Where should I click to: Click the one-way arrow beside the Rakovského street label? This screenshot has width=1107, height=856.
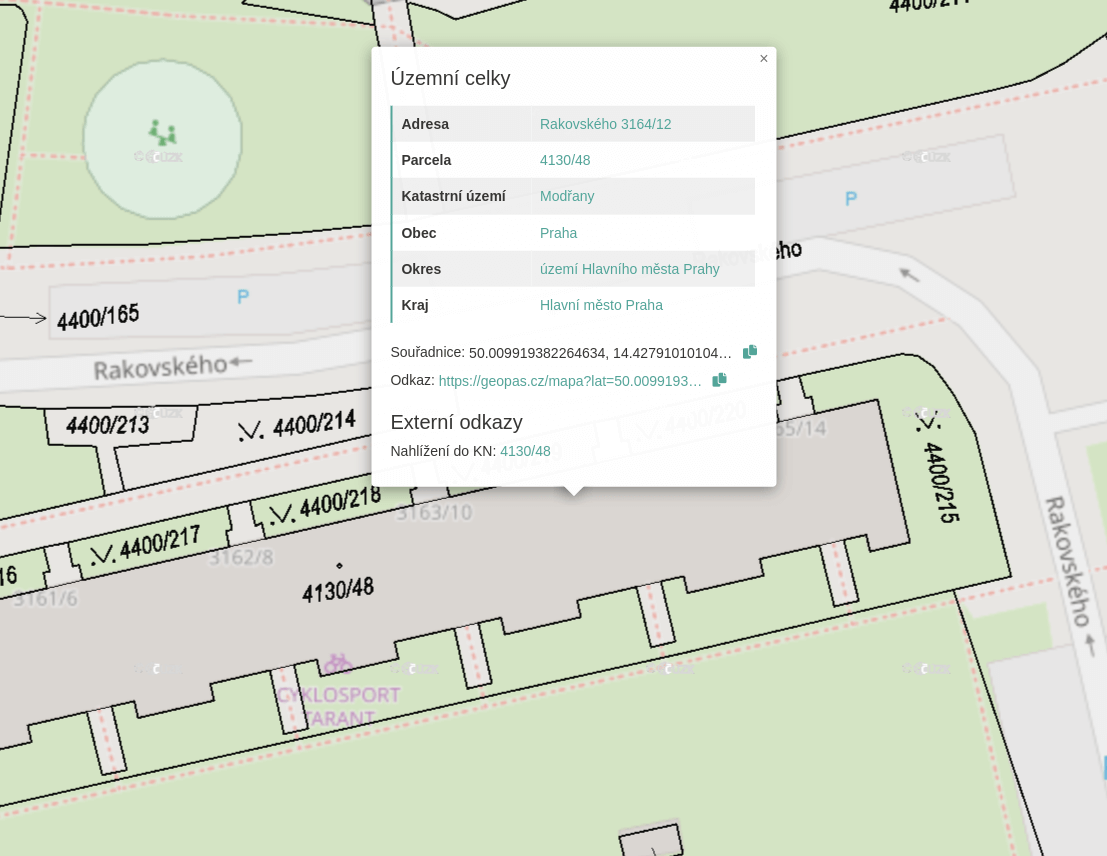[x=241, y=362]
